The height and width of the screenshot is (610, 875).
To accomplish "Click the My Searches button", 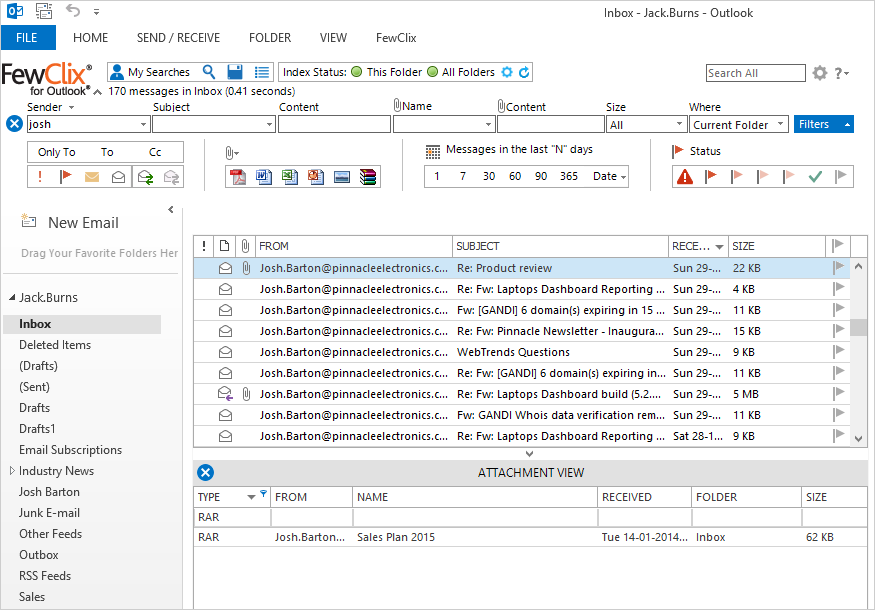I will 150,72.
